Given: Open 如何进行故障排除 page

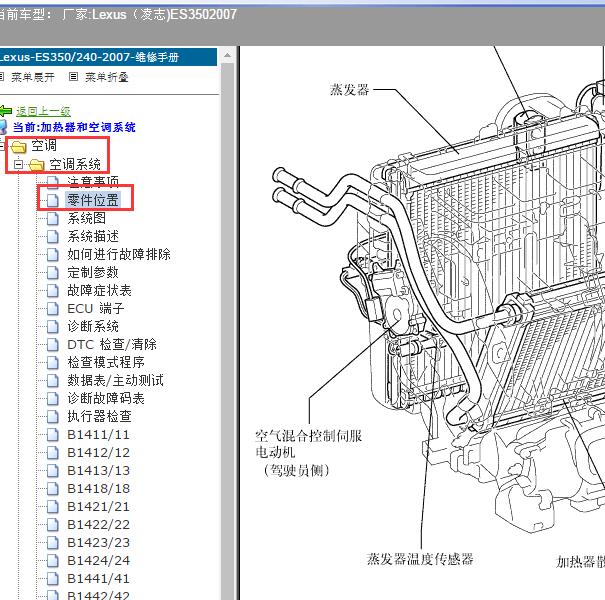Looking at the screenshot, I should (x=119, y=254).
